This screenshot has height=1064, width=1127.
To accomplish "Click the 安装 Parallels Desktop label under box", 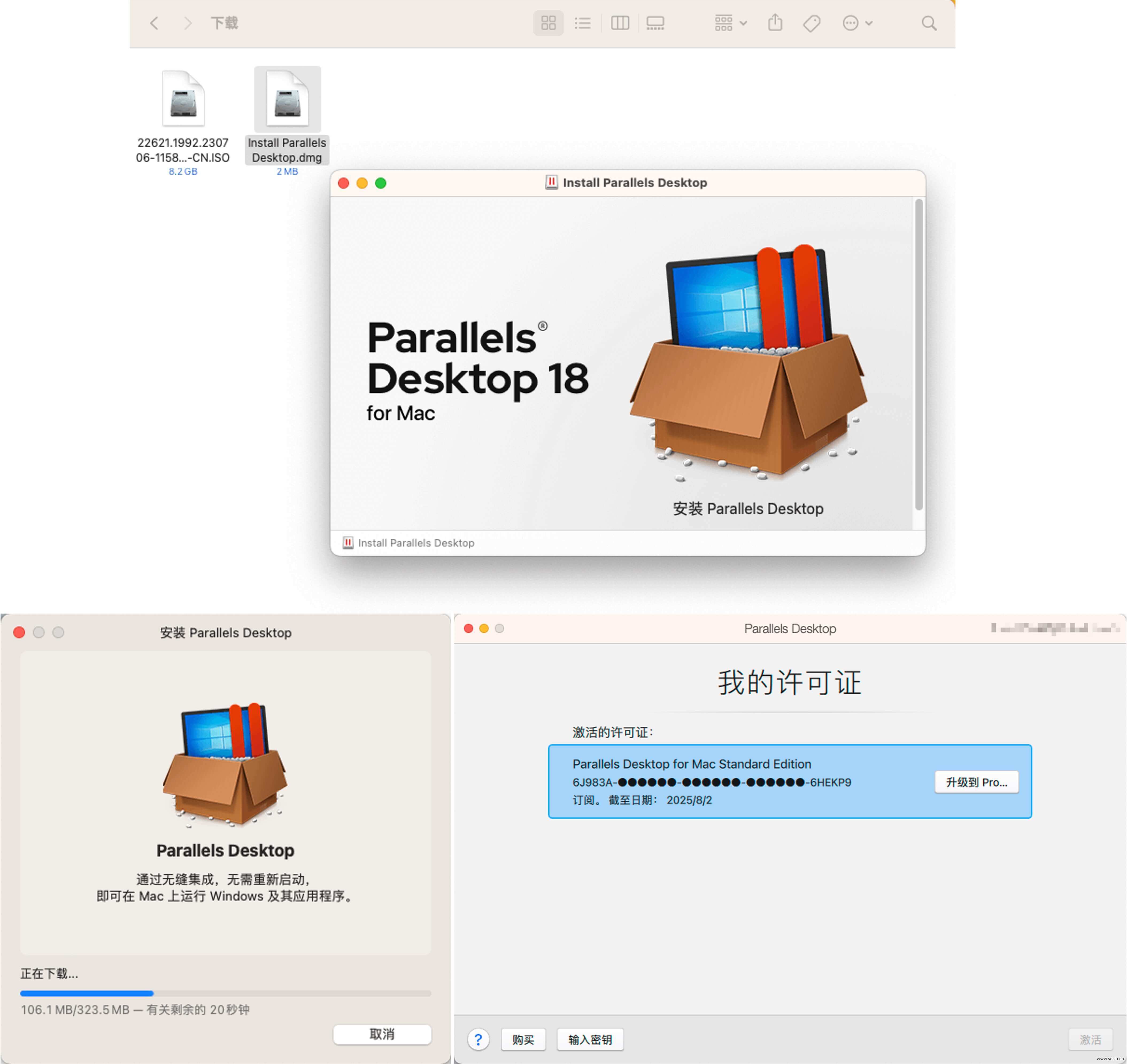I will pyautogui.click(x=747, y=508).
